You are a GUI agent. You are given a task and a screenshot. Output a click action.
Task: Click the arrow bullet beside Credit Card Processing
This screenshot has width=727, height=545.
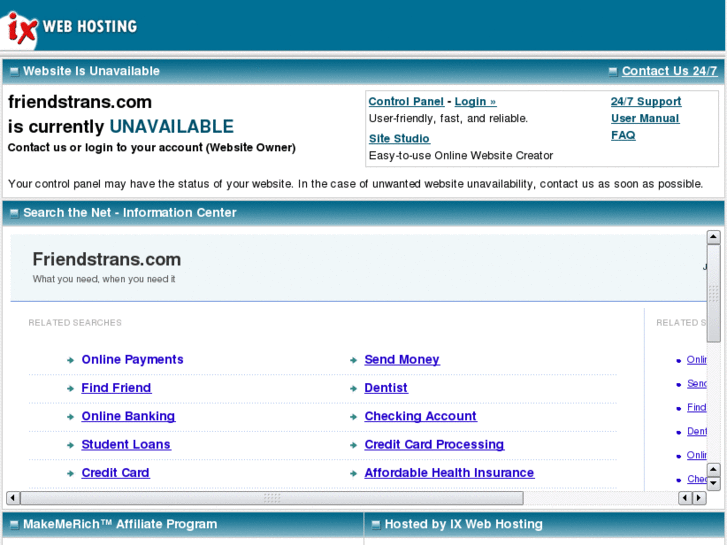[353, 445]
